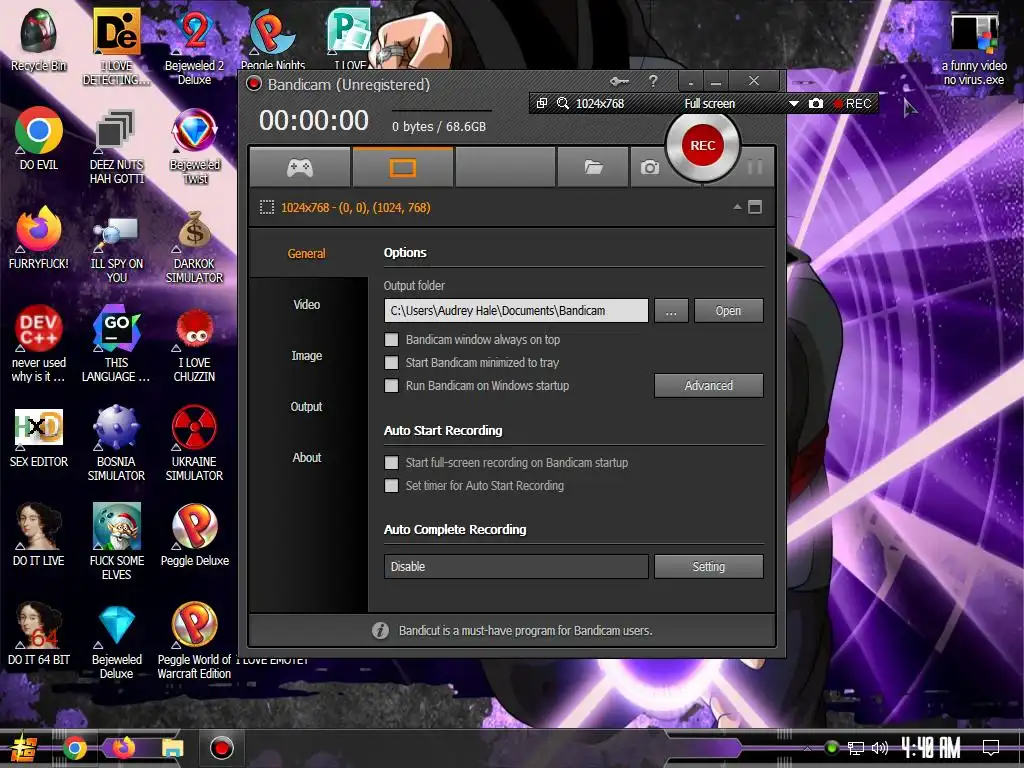Click the Bandicut must-have program banner text
Screen dimensions: 1024x768
tap(526, 631)
